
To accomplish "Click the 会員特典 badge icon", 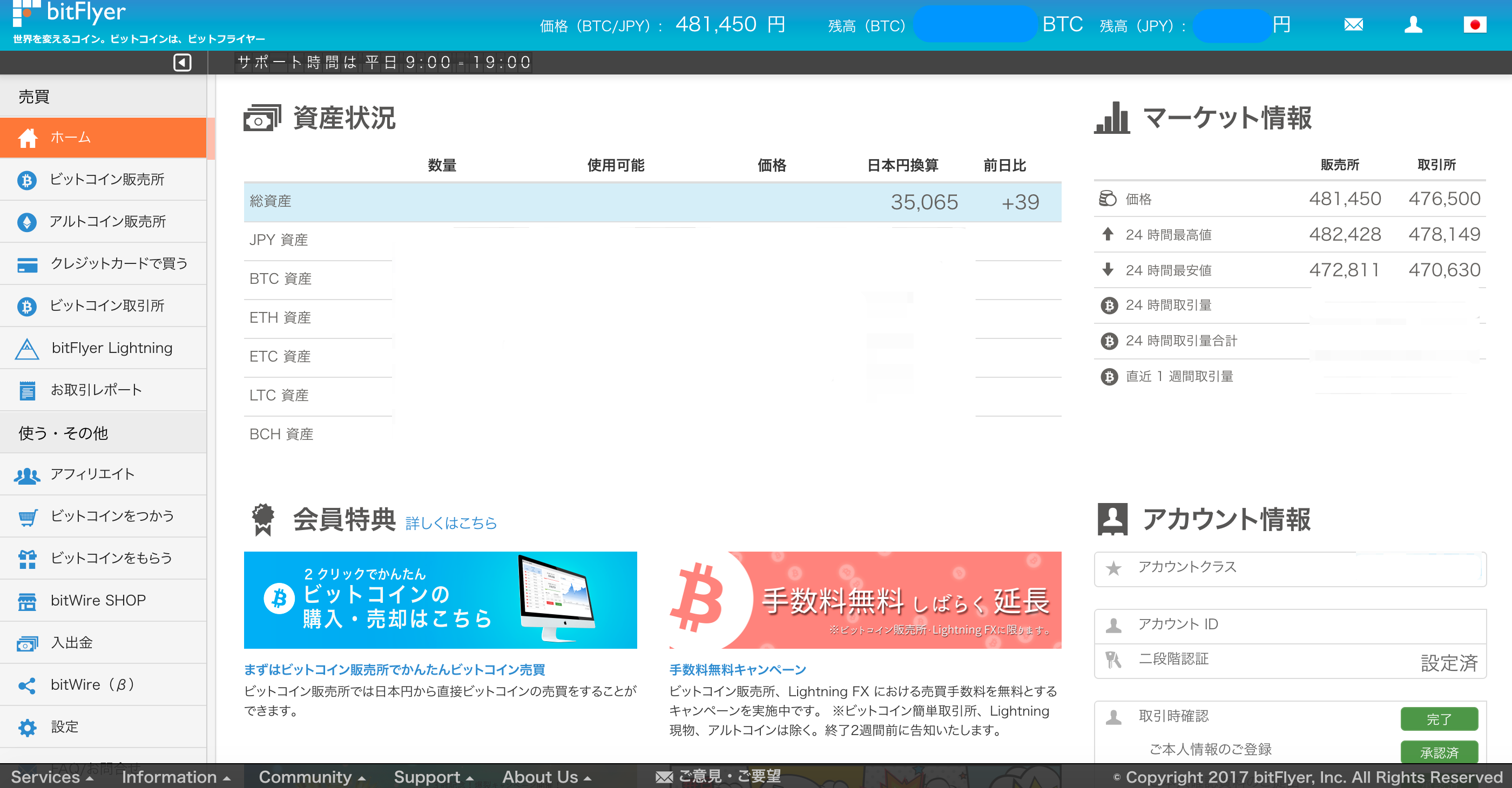I will click(263, 519).
